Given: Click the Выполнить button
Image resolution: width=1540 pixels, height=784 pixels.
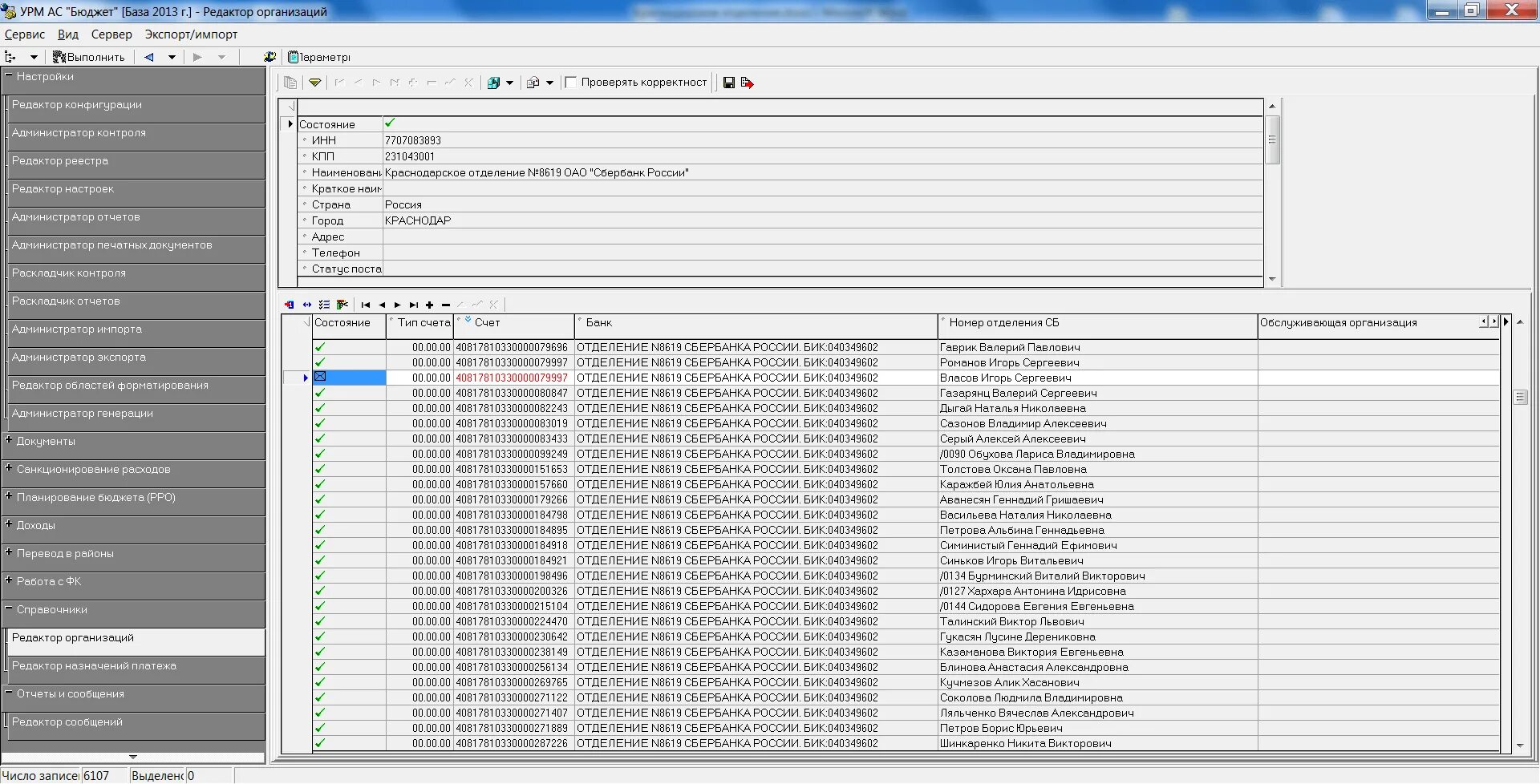Looking at the screenshot, I should [89, 57].
